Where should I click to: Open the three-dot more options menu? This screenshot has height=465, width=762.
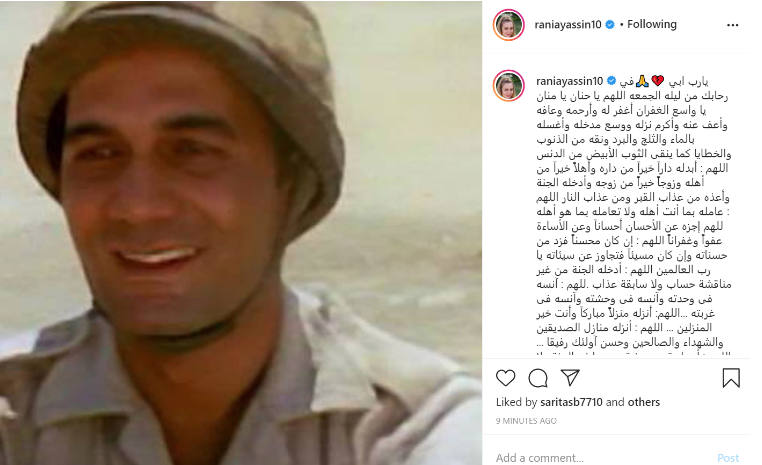coord(732,25)
